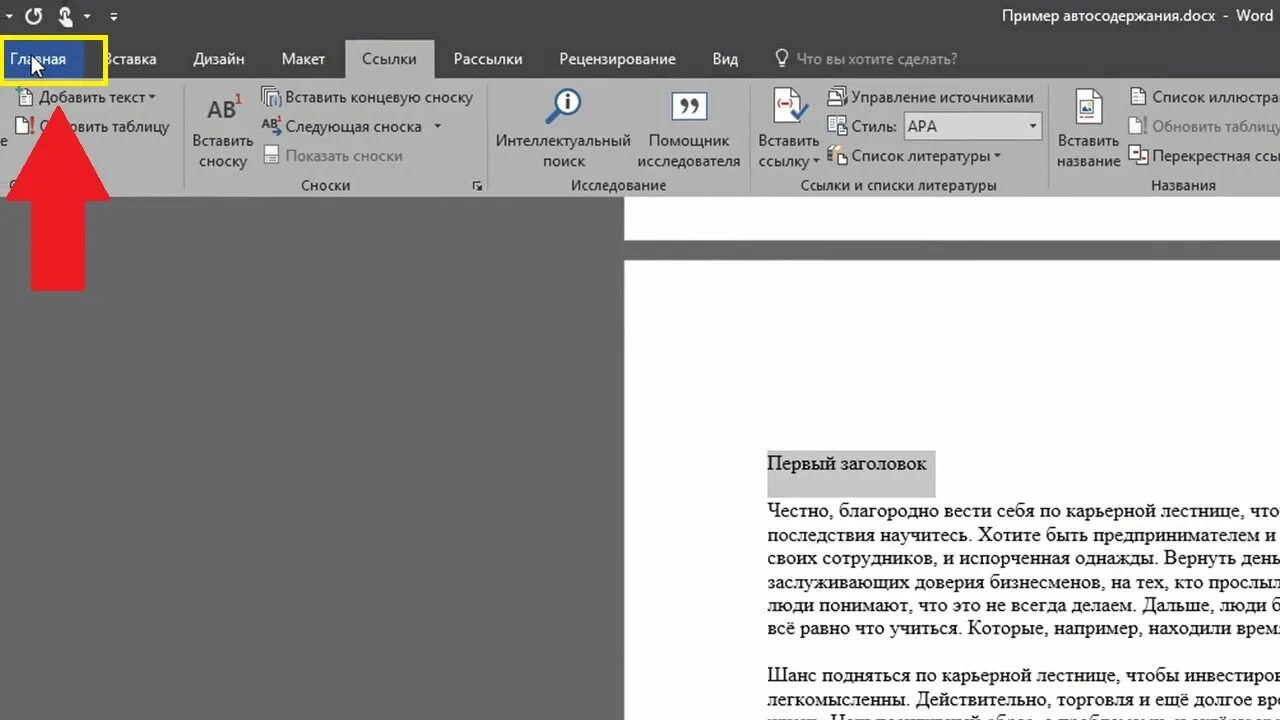Expand the Вставить ссылку dropdown arrow

click(815, 161)
